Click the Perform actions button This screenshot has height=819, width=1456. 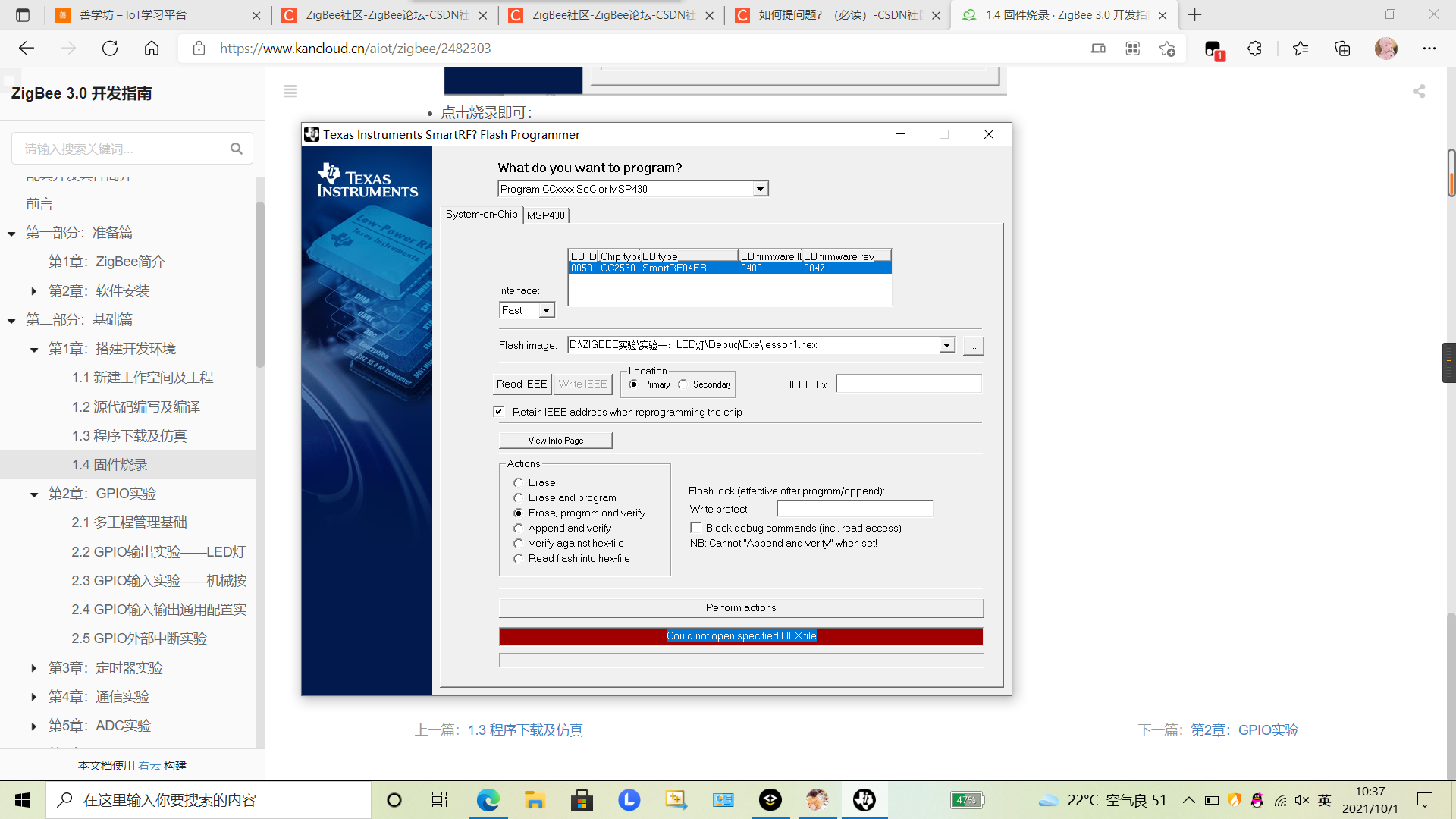coord(741,608)
